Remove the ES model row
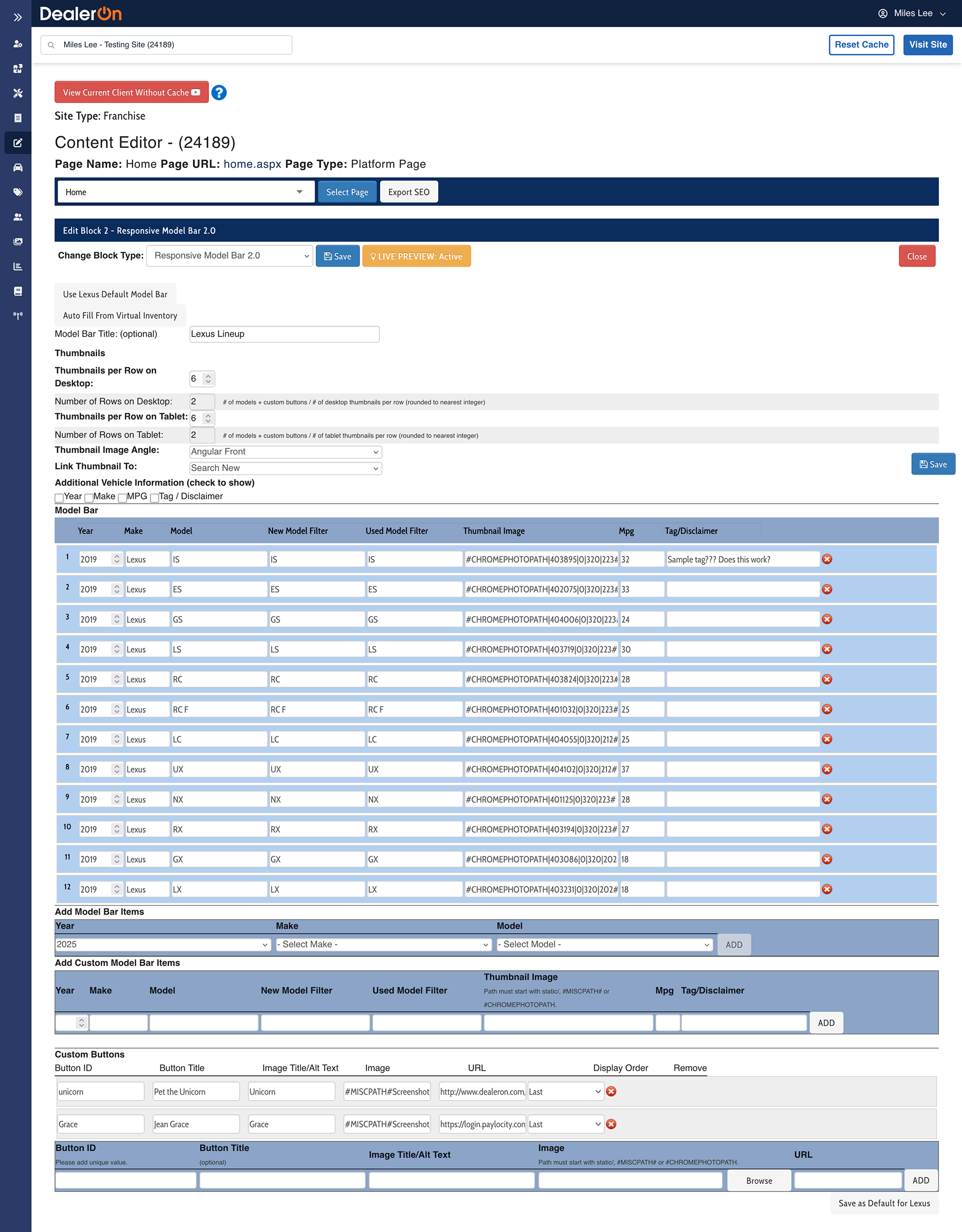962x1232 pixels. coord(827,589)
